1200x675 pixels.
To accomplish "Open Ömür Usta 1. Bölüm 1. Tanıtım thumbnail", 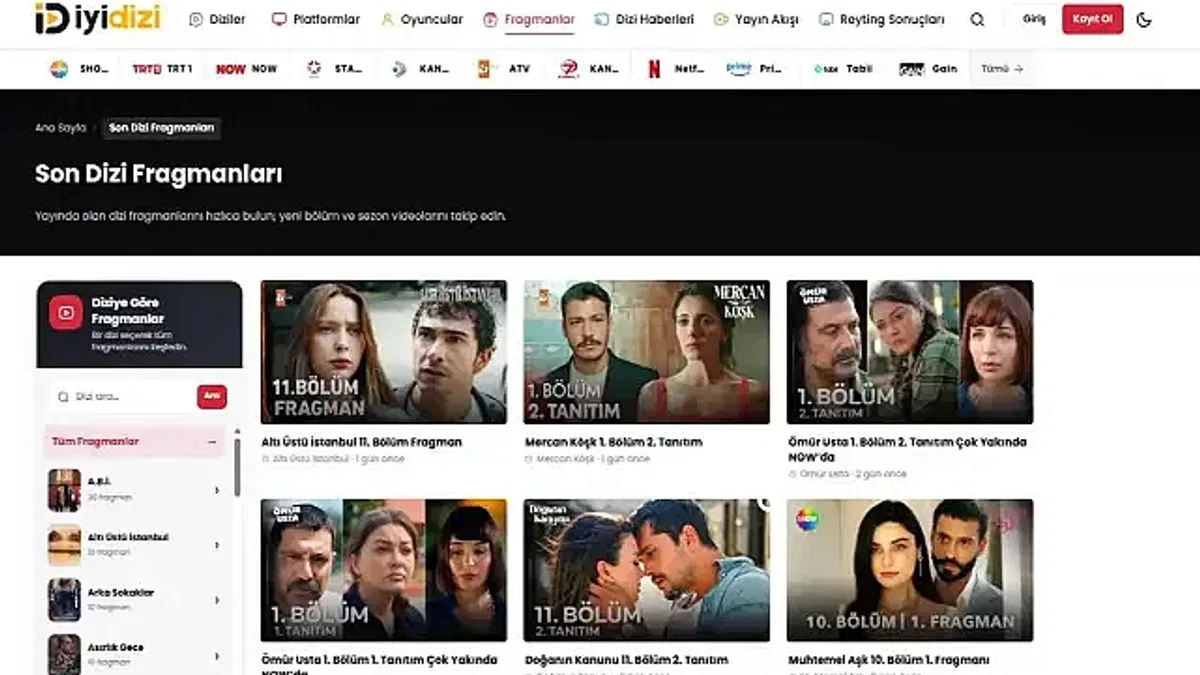I will coord(384,570).
